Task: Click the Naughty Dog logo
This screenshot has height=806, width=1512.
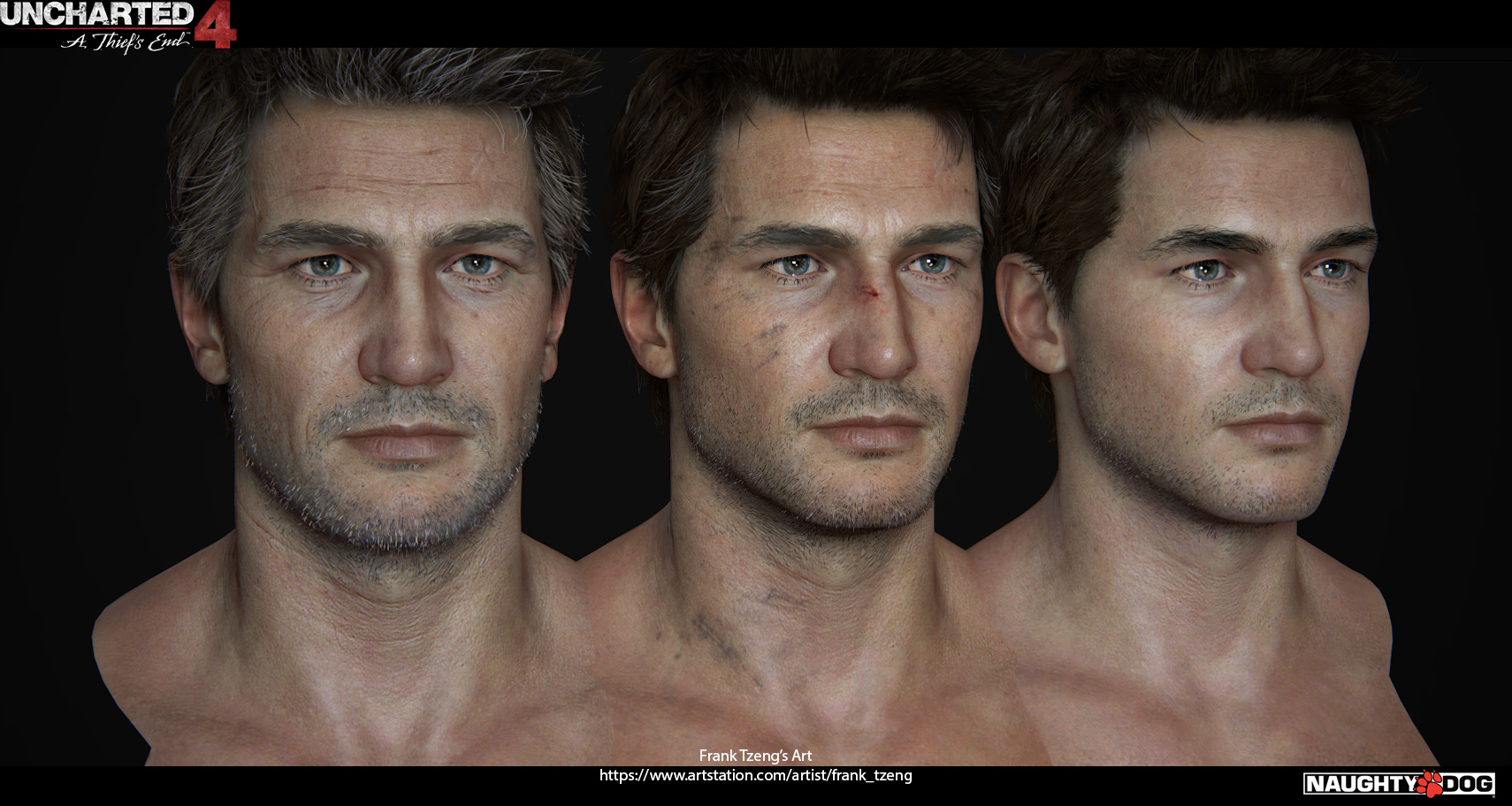Action: pyautogui.click(x=1399, y=783)
